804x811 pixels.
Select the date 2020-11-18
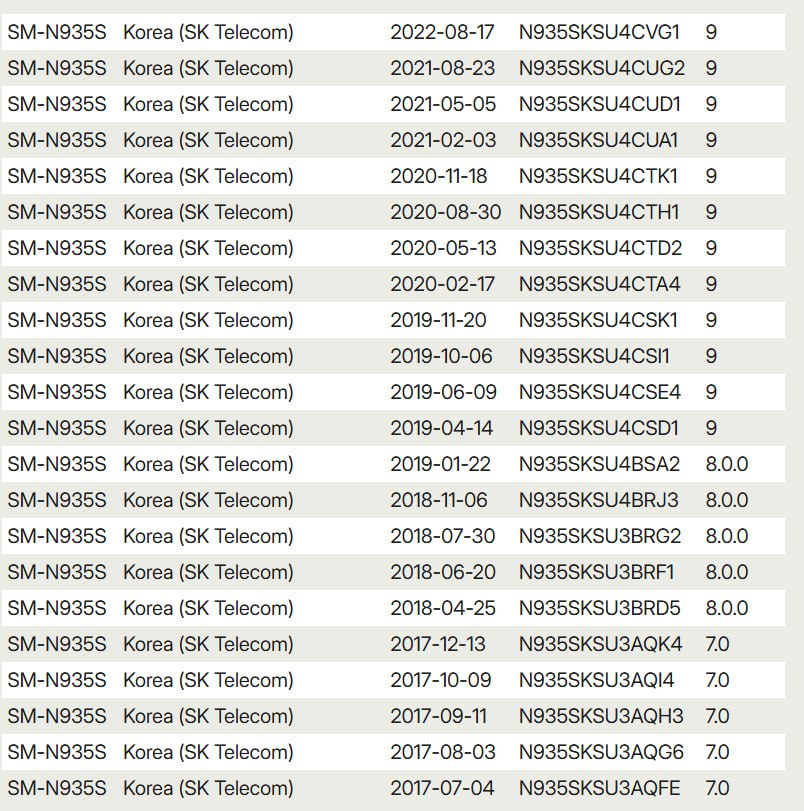(x=439, y=176)
